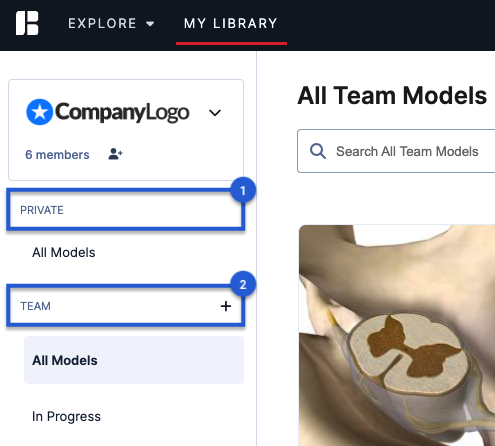Expand the CompanyLogo team switcher chevron
Screen dimensions: 495x446
pyautogui.click(x=215, y=113)
